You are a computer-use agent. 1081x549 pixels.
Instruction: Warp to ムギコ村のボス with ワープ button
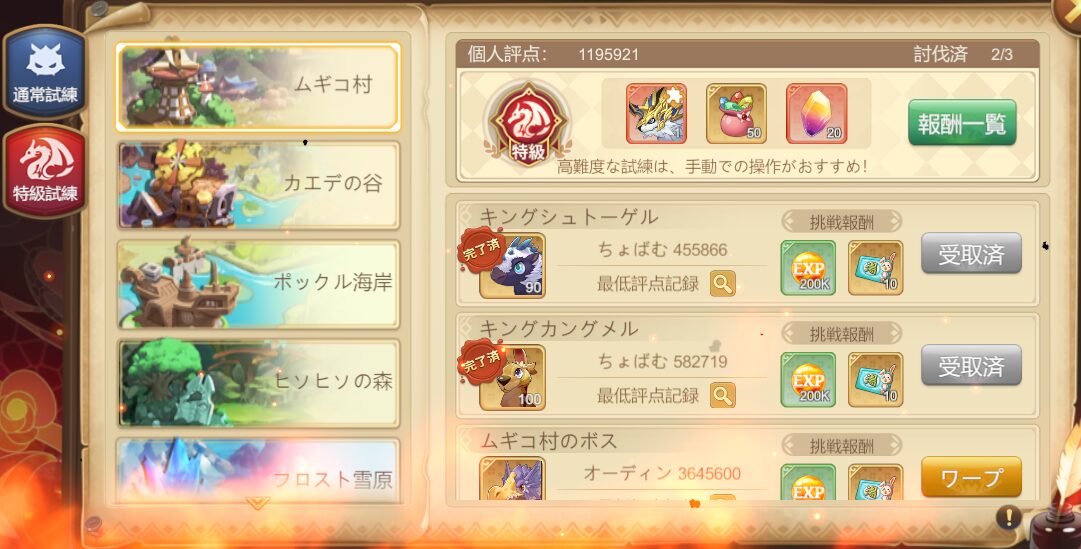pos(971,477)
